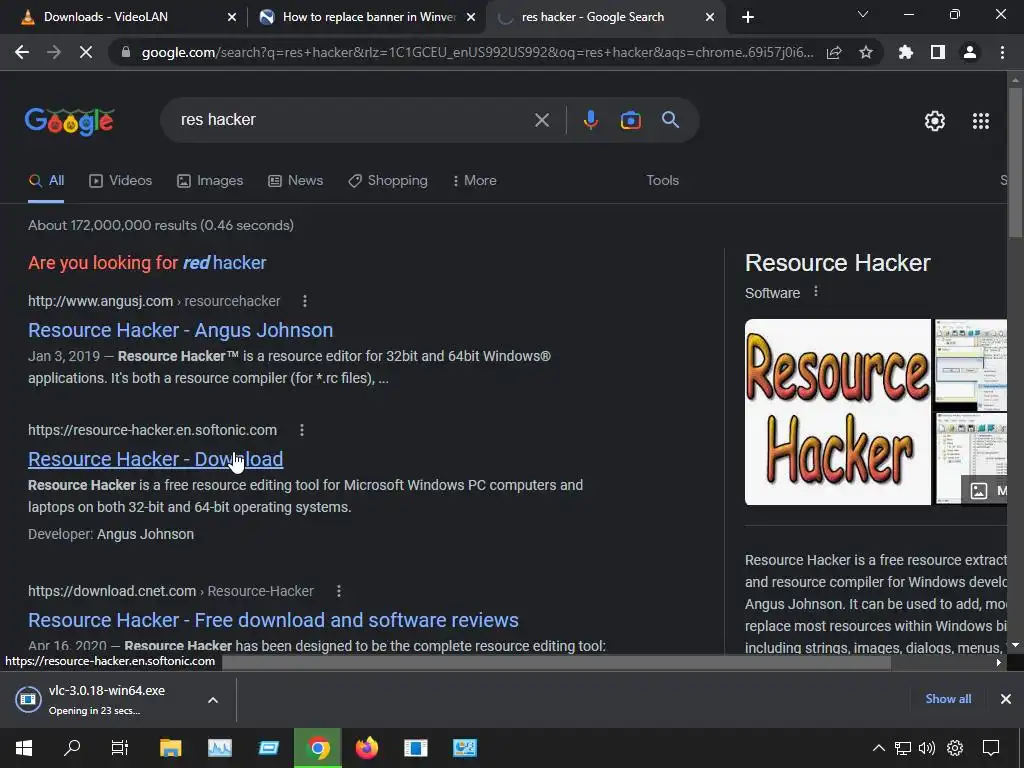Open Chrome three-dot menu
1024x768 pixels.
click(1002, 52)
